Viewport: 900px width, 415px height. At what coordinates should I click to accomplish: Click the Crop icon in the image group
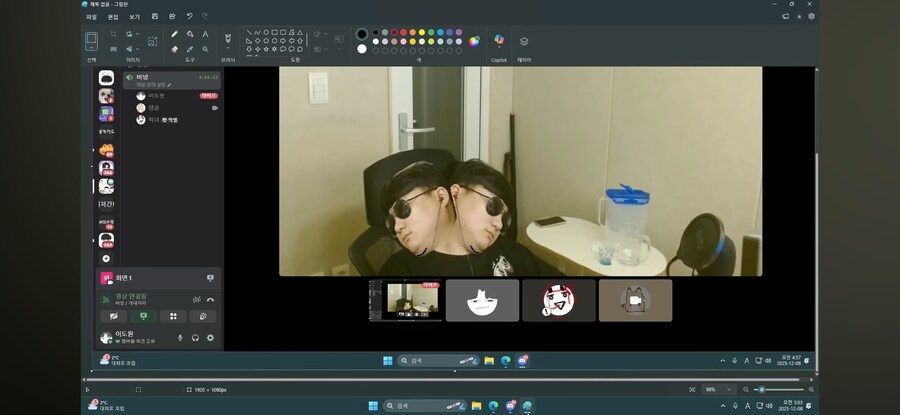(x=114, y=34)
